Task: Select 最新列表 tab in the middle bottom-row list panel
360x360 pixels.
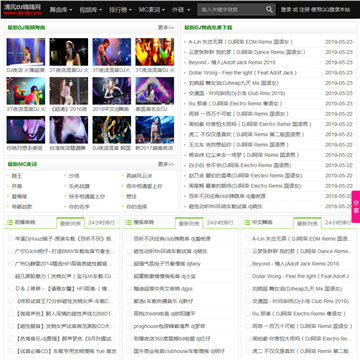Action: pos(189,223)
